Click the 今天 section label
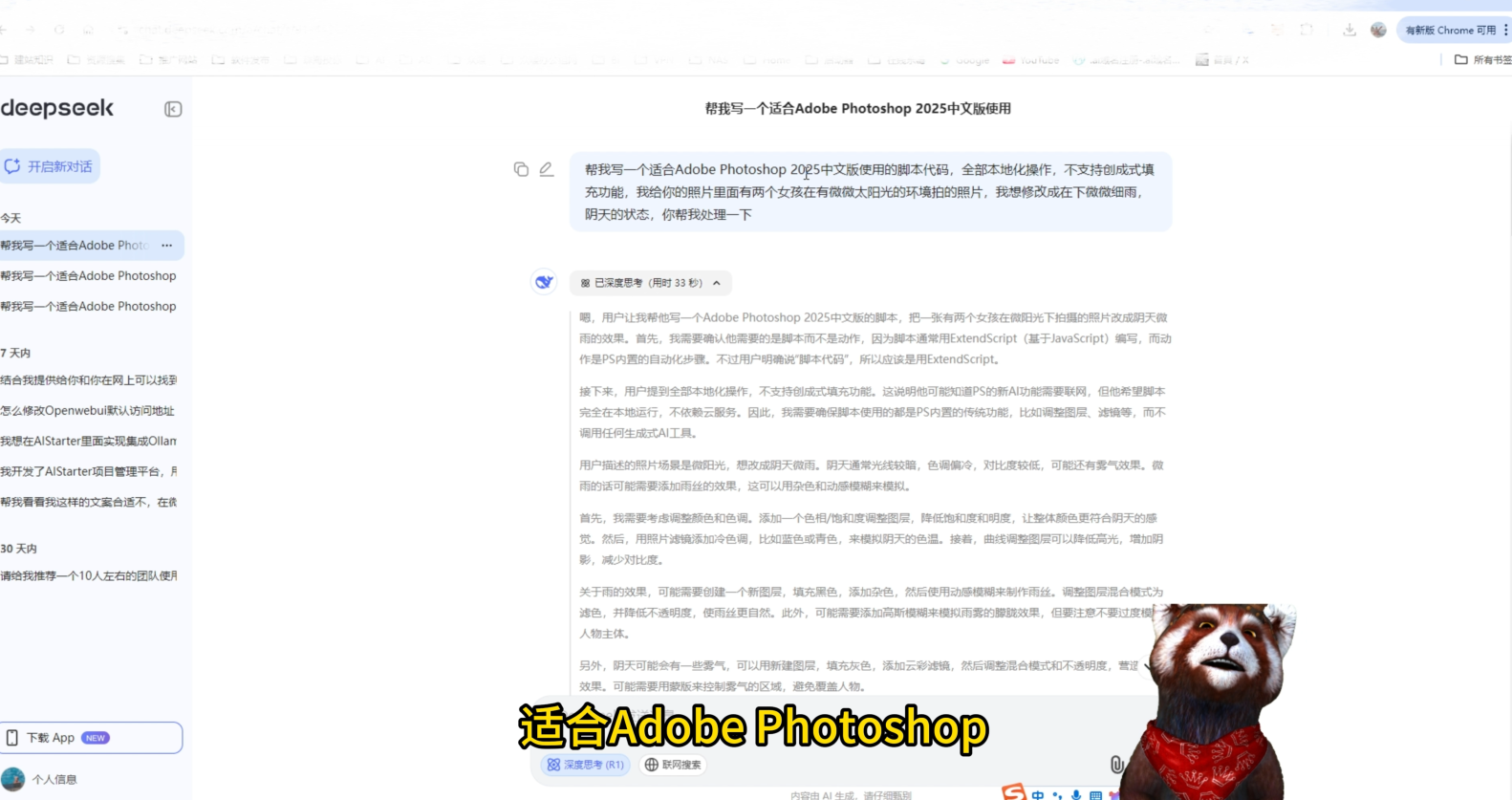The width and height of the screenshot is (1512, 800). point(11,218)
